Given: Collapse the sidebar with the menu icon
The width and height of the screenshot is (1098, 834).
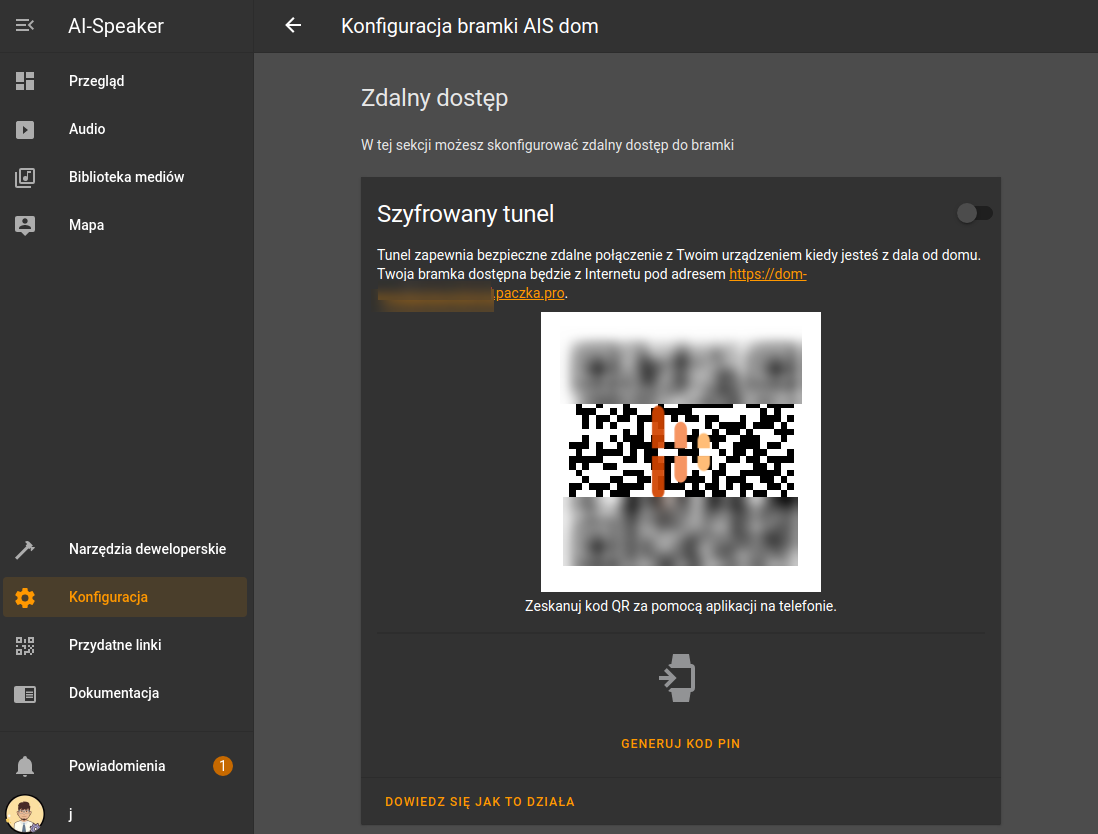Looking at the screenshot, I should point(25,26).
